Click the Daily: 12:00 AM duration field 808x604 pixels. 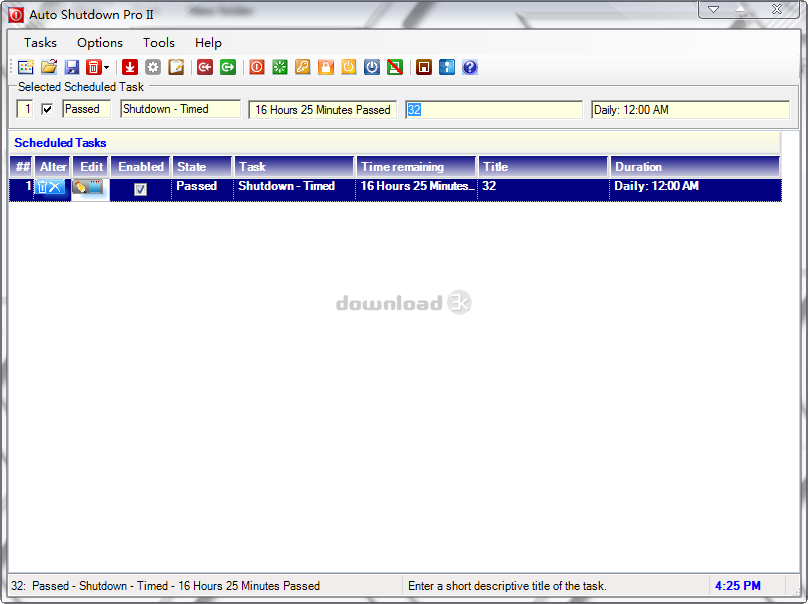pyautogui.click(x=691, y=110)
